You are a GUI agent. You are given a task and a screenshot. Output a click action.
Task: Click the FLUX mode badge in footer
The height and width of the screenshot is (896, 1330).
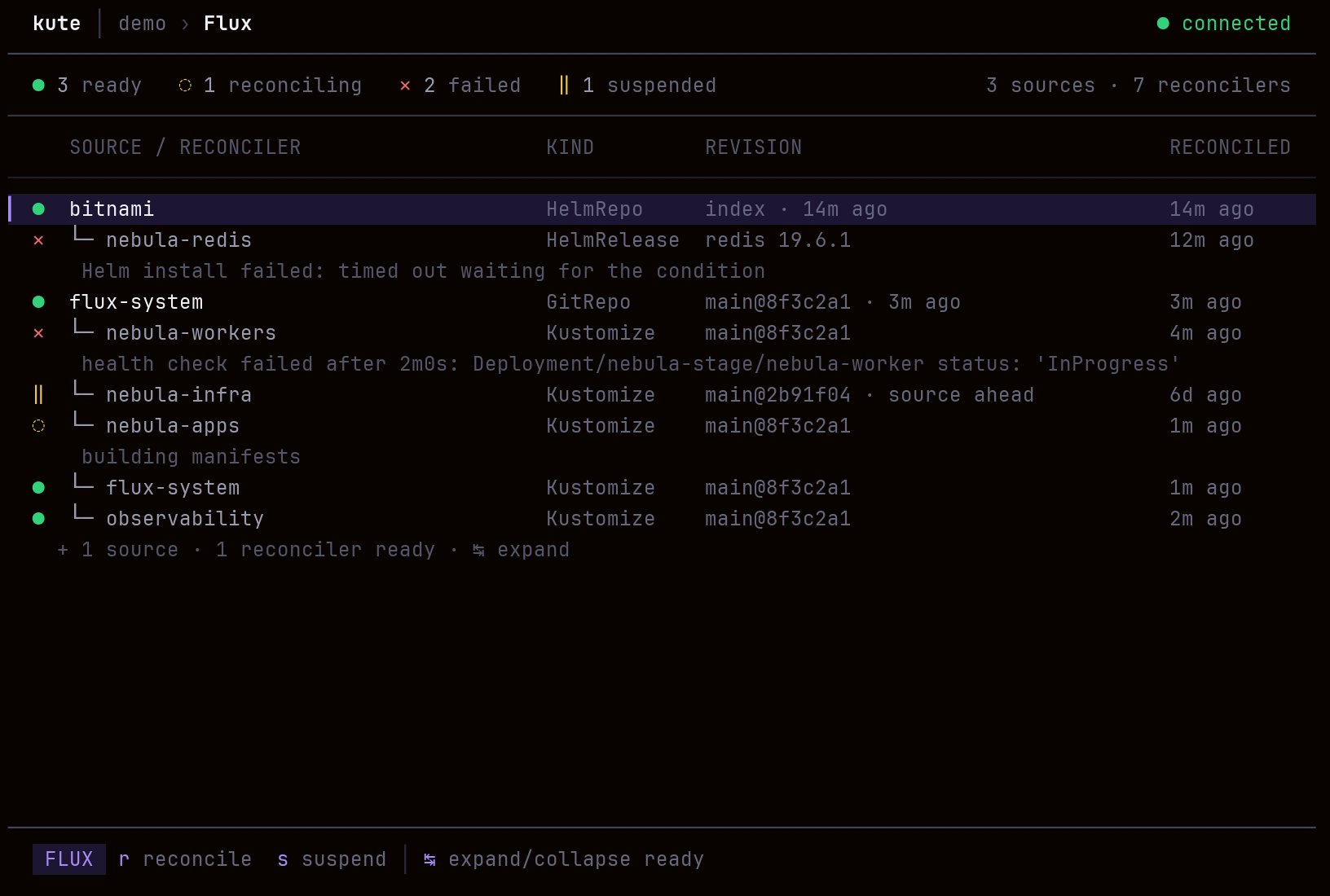(x=69, y=859)
